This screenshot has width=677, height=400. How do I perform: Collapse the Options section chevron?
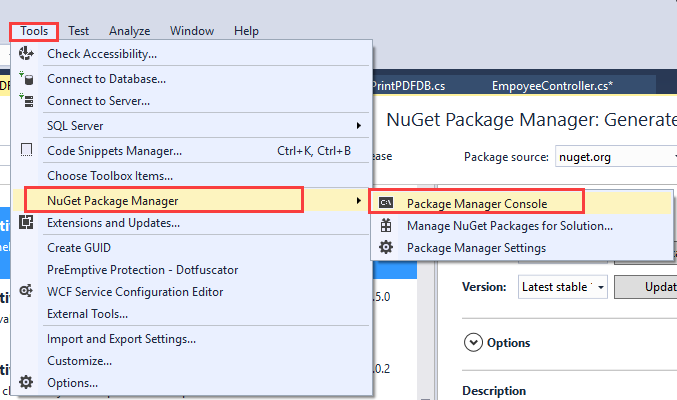pyautogui.click(x=473, y=342)
